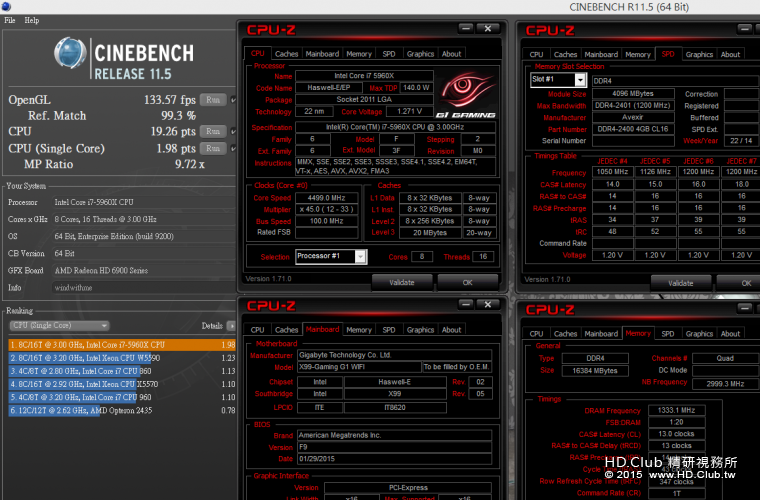The height and width of the screenshot is (500, 760).
Task: Click the G1 Gaming eye logo
Action: pyautogui.click(x=466, y=94)
